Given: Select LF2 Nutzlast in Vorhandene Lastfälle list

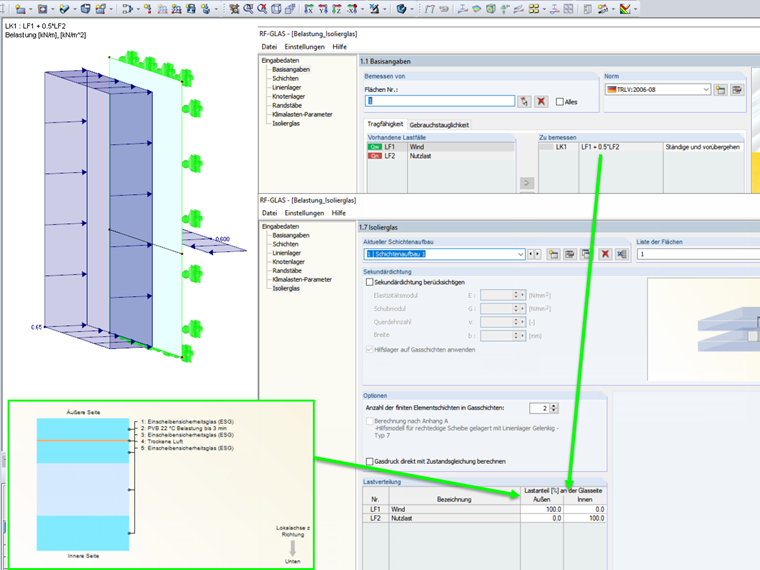Looking at the screenshot, I should pos(441,156).
